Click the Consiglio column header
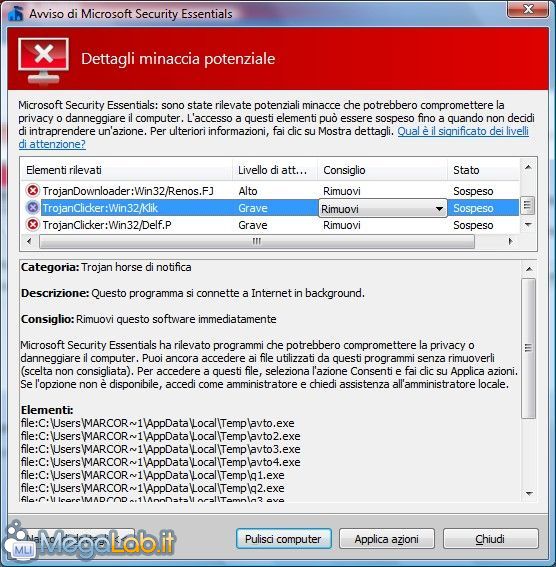 [x=382, y=170]
